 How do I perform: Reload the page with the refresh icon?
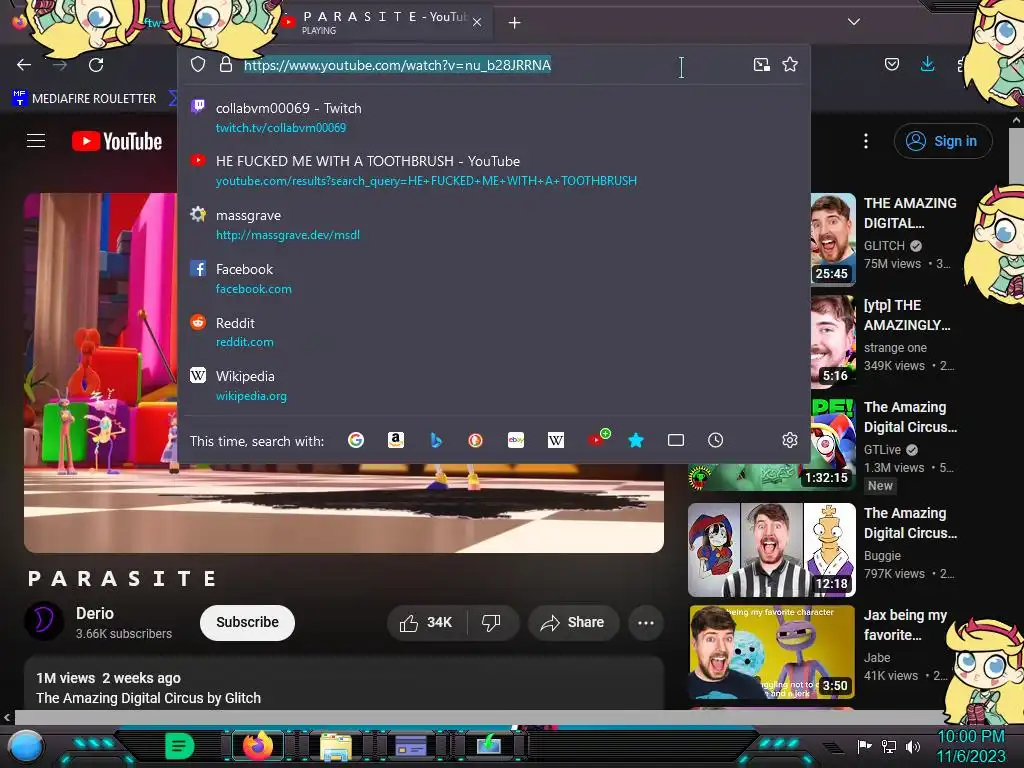96,65
